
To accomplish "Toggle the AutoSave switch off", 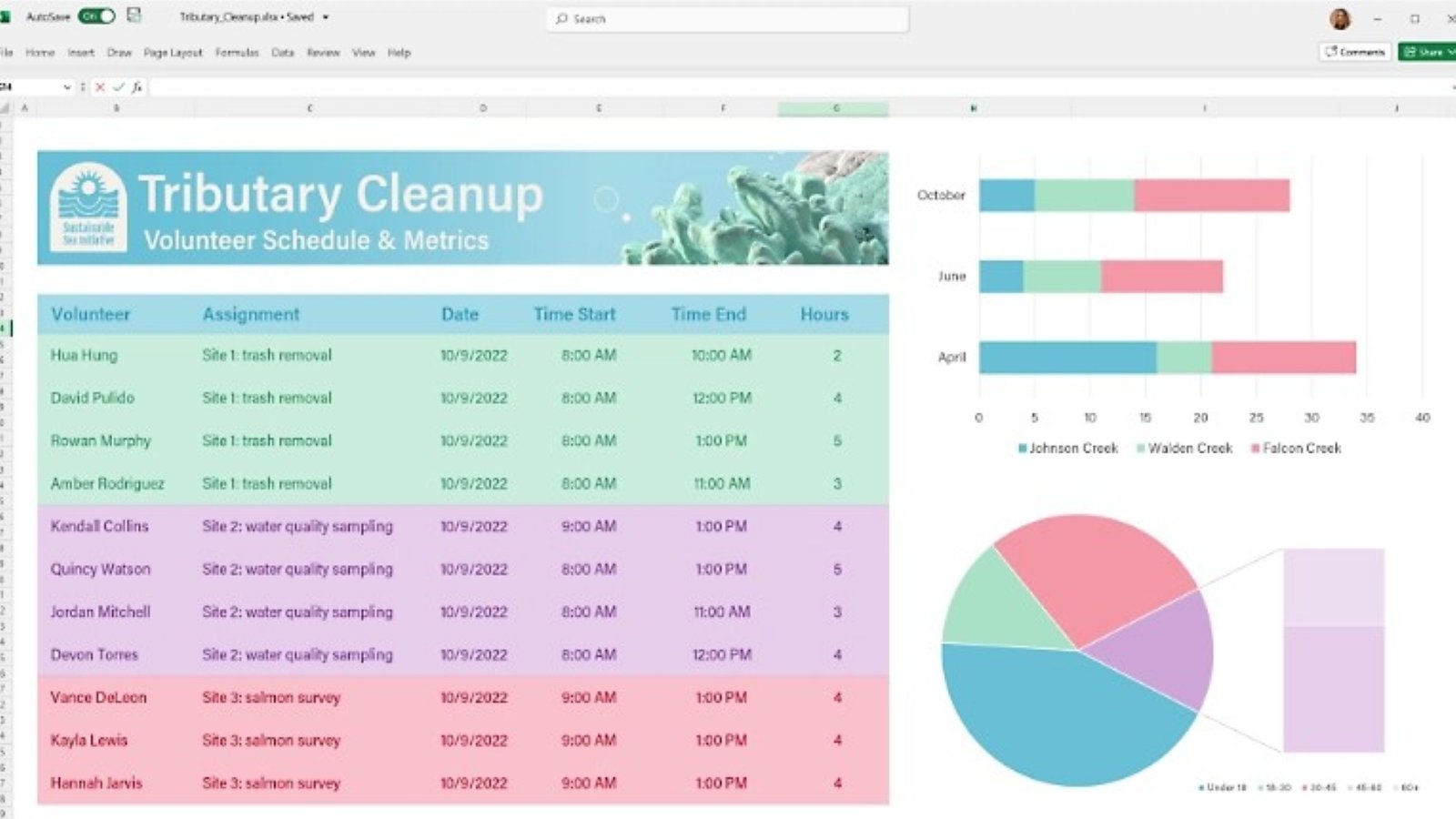I will pos(96,16).
